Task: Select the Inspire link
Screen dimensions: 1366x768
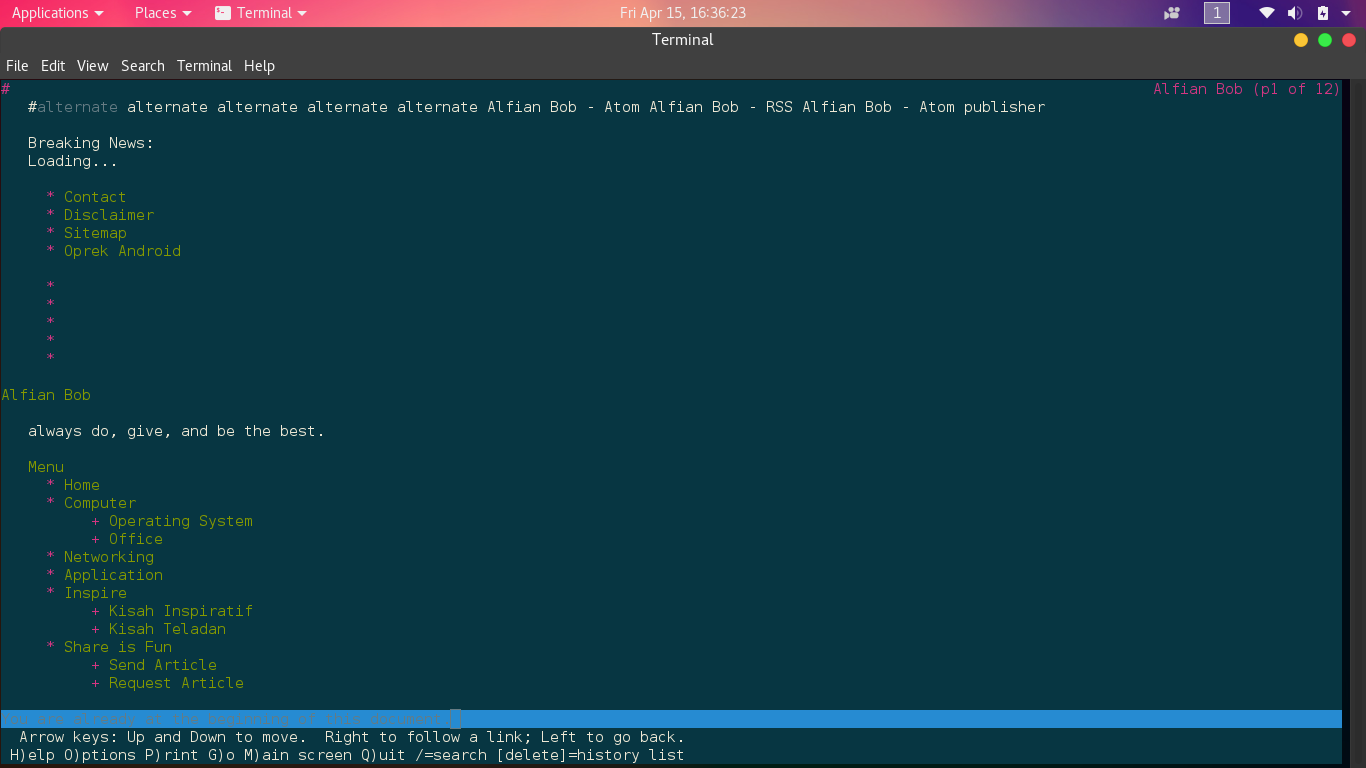Action: tap(95, 593)
